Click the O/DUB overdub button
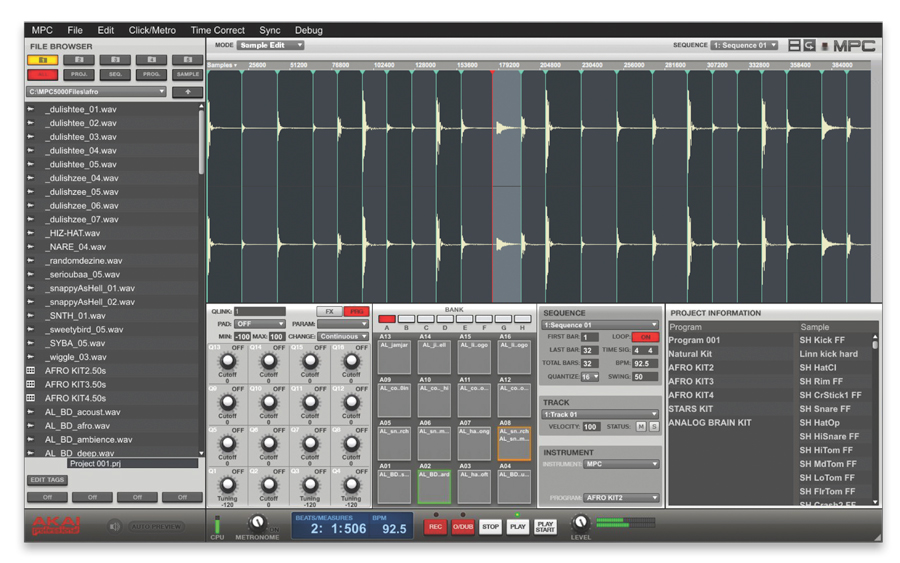 point(463,526)
